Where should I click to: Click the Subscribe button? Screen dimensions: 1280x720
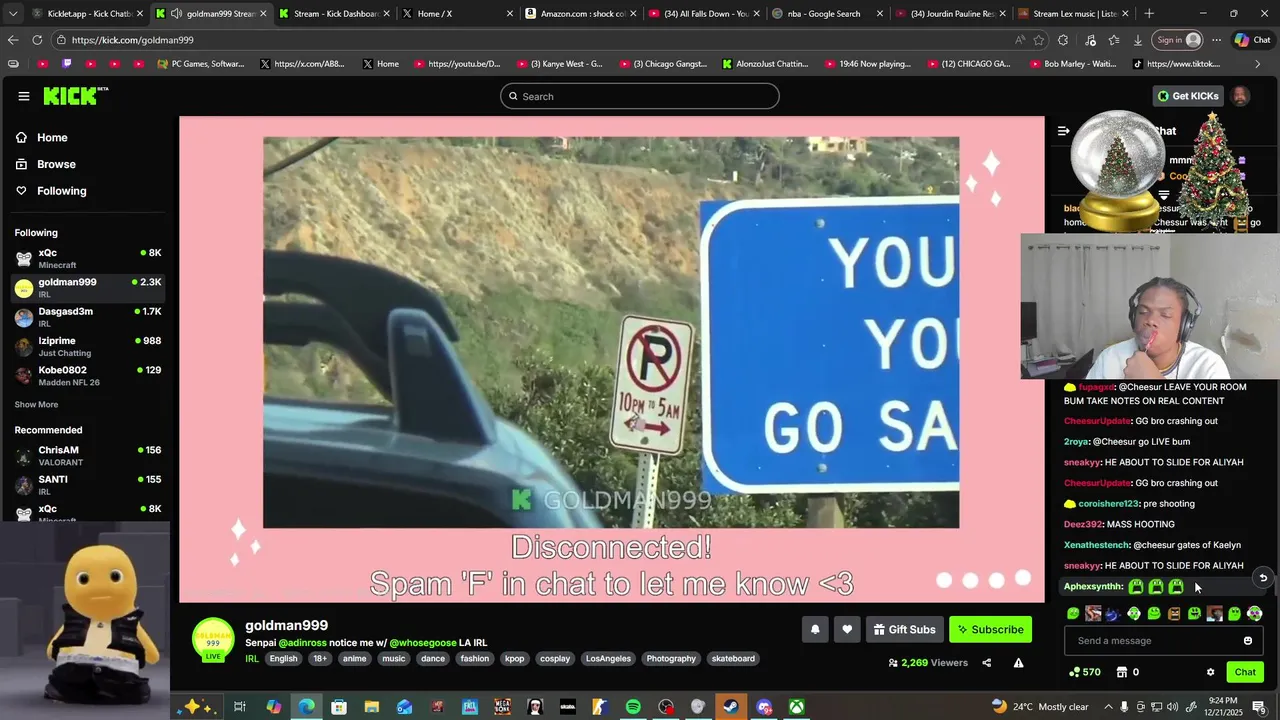click(x=990, y=629)
